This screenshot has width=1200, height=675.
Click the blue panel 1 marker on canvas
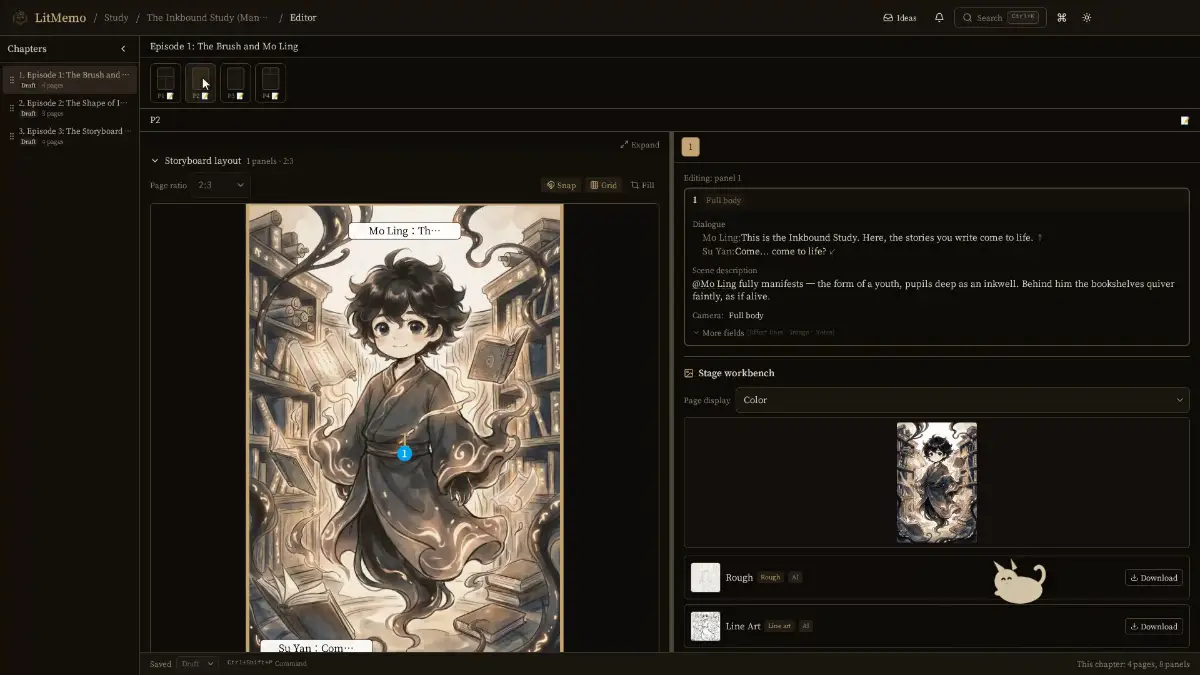pyautogui.click(x=404, y=453)
